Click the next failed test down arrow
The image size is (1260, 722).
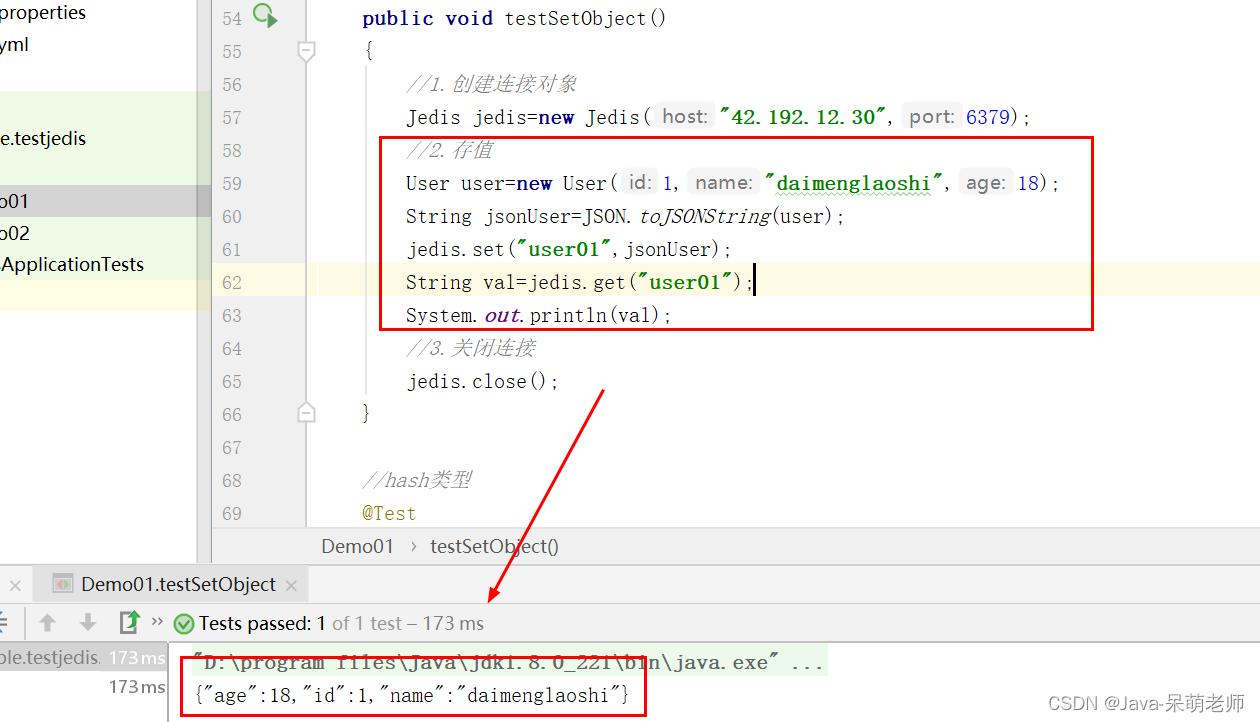(88, 623)
